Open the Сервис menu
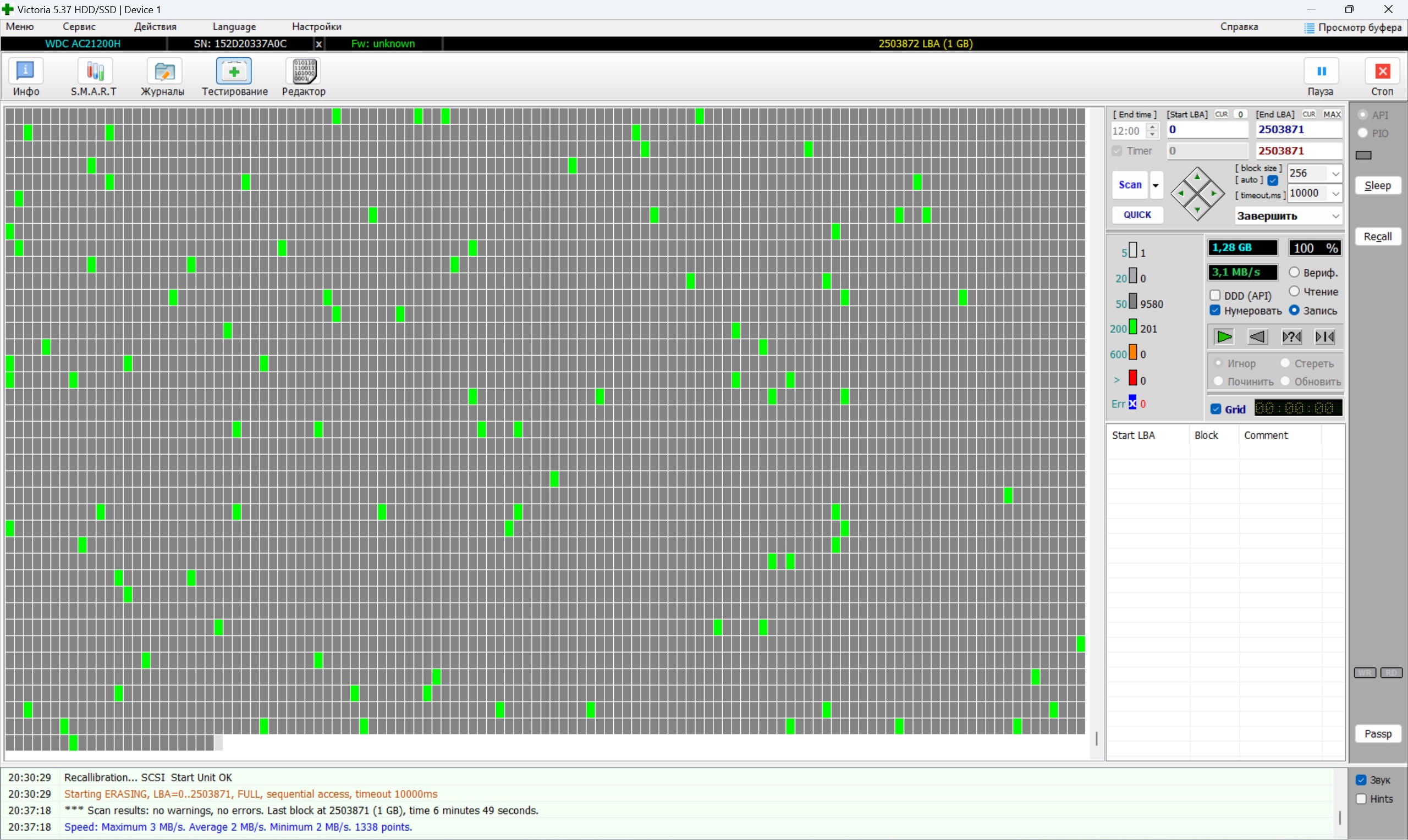1408x840 pixels. click(79, 26)
